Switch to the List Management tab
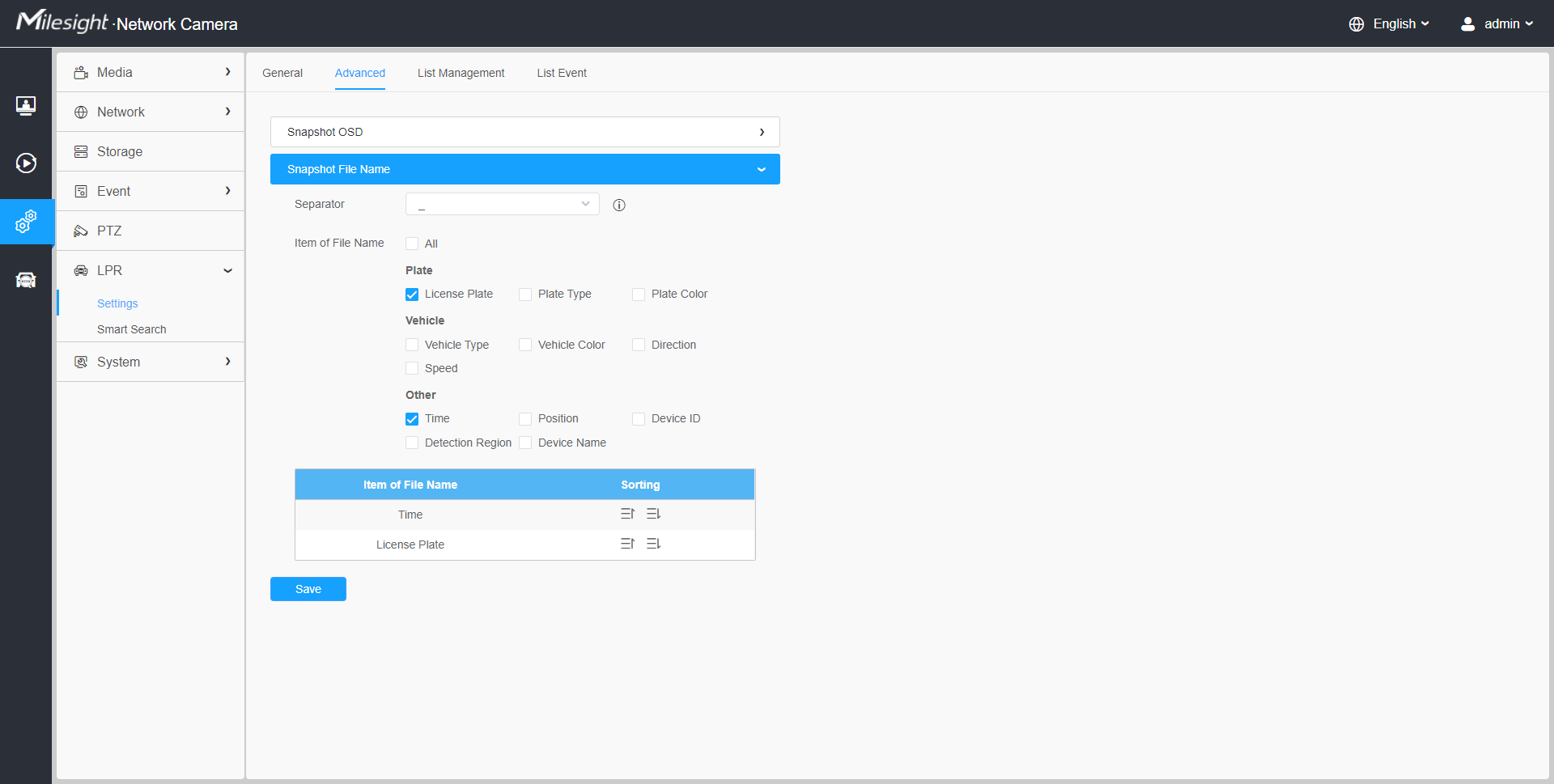 click(x=461, y=73)
